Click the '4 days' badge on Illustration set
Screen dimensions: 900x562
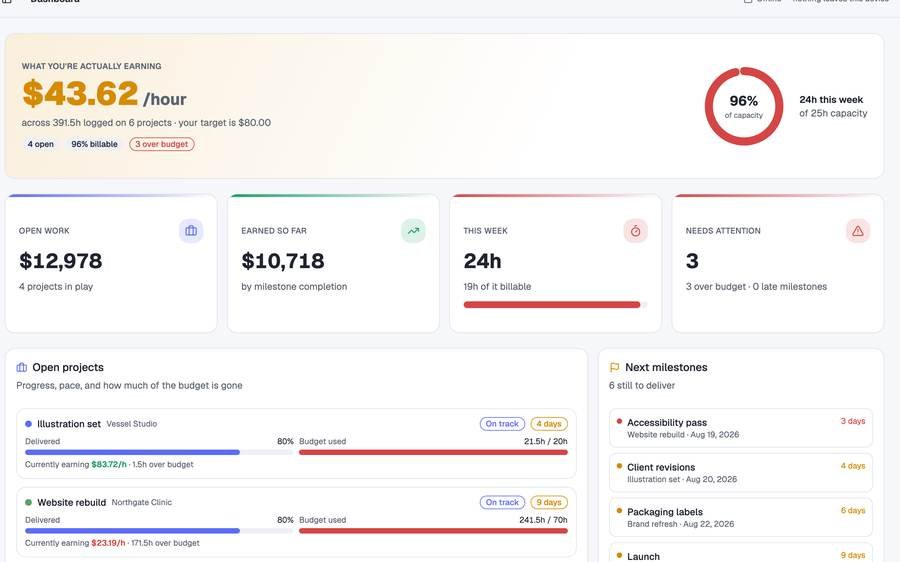pos(549,424)
